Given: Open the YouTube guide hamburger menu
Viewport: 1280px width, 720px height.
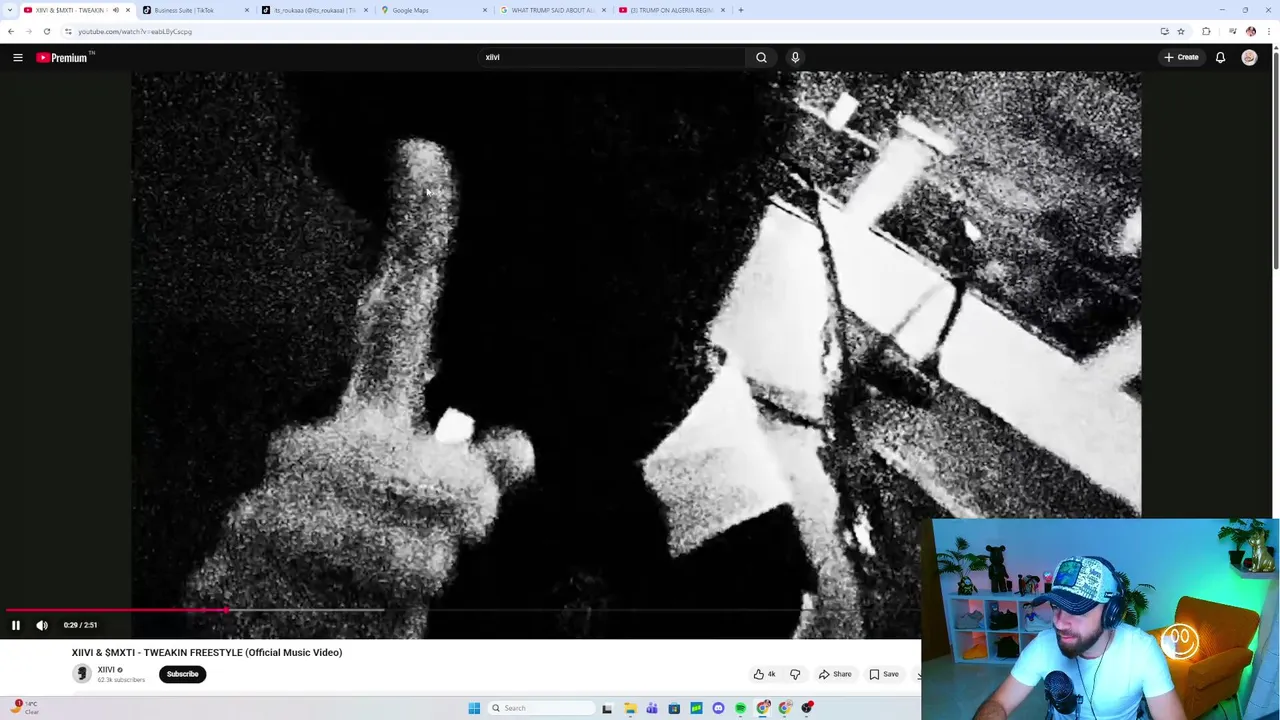Looking at the screenshot, I should tap(18, 57).
